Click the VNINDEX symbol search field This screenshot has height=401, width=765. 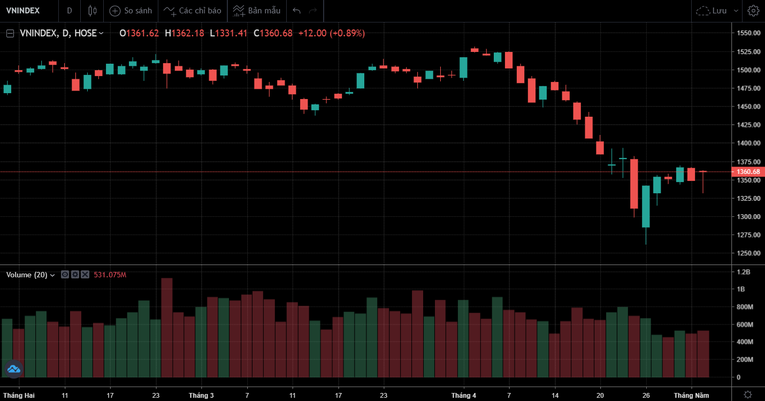click(x=26, y=11)
